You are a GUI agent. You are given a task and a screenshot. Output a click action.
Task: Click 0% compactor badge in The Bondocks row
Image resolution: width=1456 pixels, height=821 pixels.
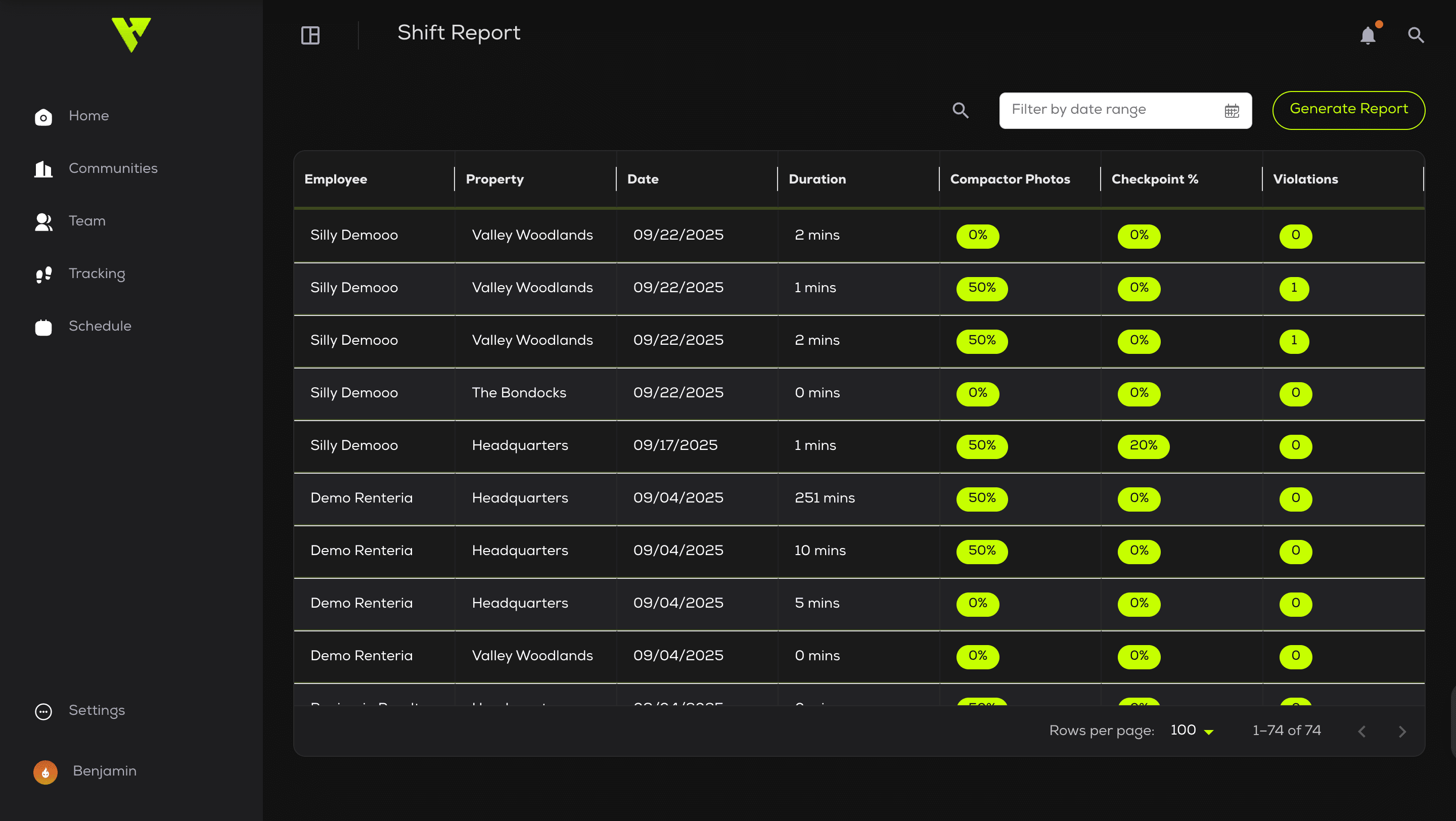click(x=977, y=393)
